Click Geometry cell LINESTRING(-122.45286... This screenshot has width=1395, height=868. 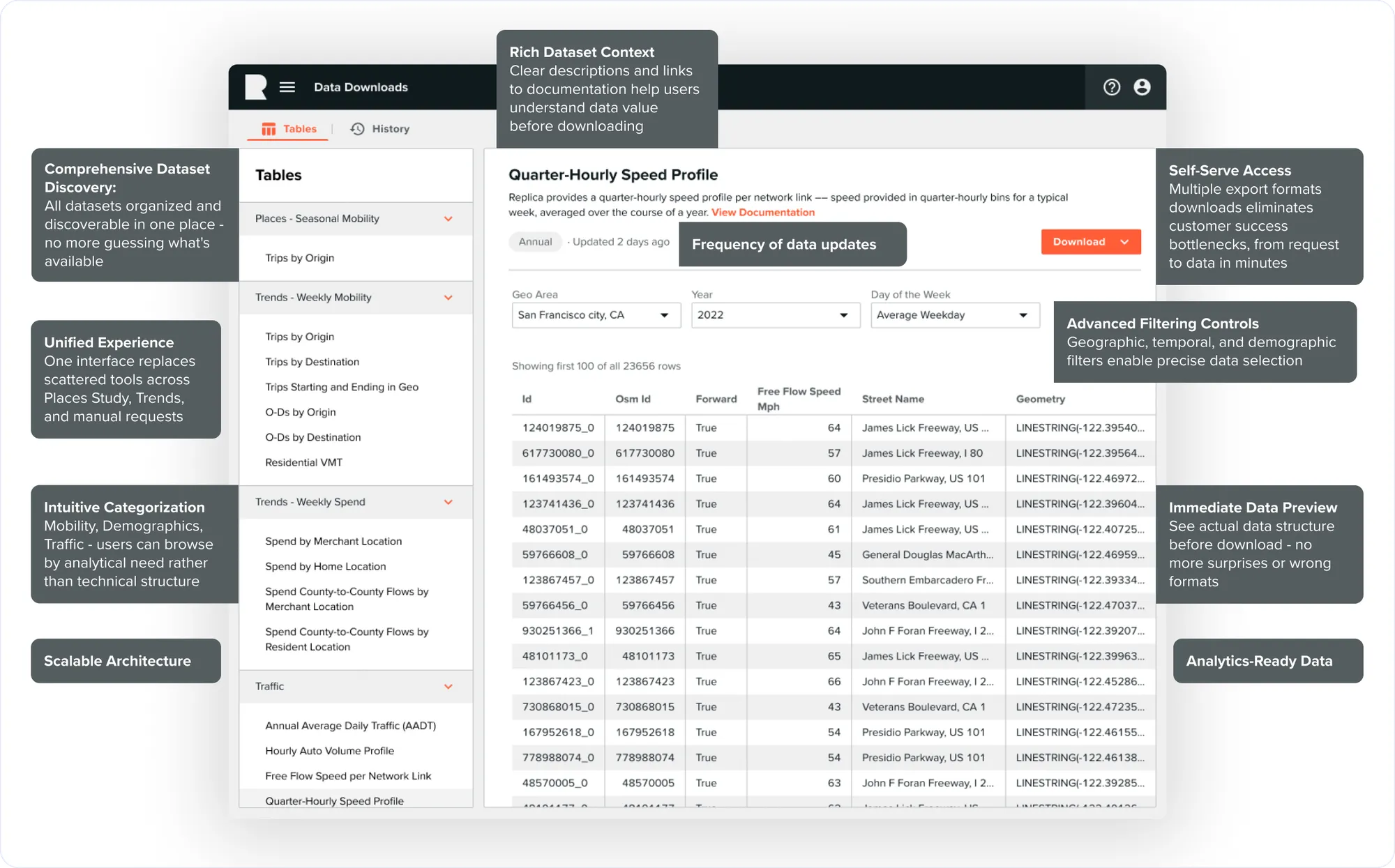pyautogui.click(x=1080, y=682)
